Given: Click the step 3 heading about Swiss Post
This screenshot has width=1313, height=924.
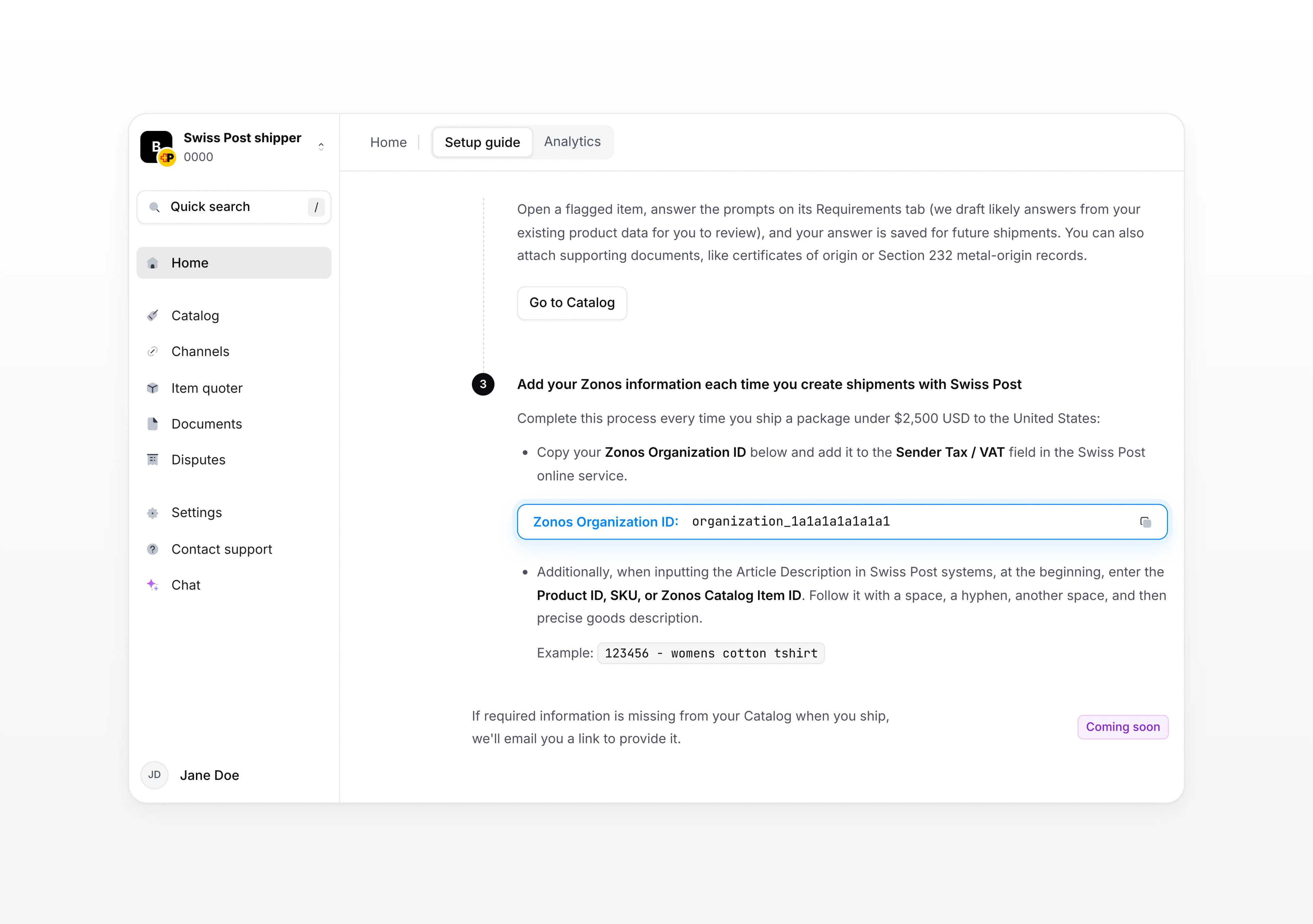Looking at the screenshot, I should 769,384.
